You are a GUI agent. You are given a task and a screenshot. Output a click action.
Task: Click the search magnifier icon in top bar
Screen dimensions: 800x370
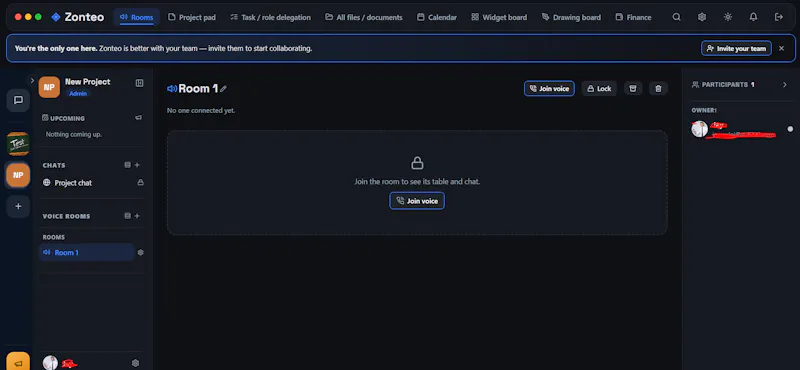coord(677,17)
